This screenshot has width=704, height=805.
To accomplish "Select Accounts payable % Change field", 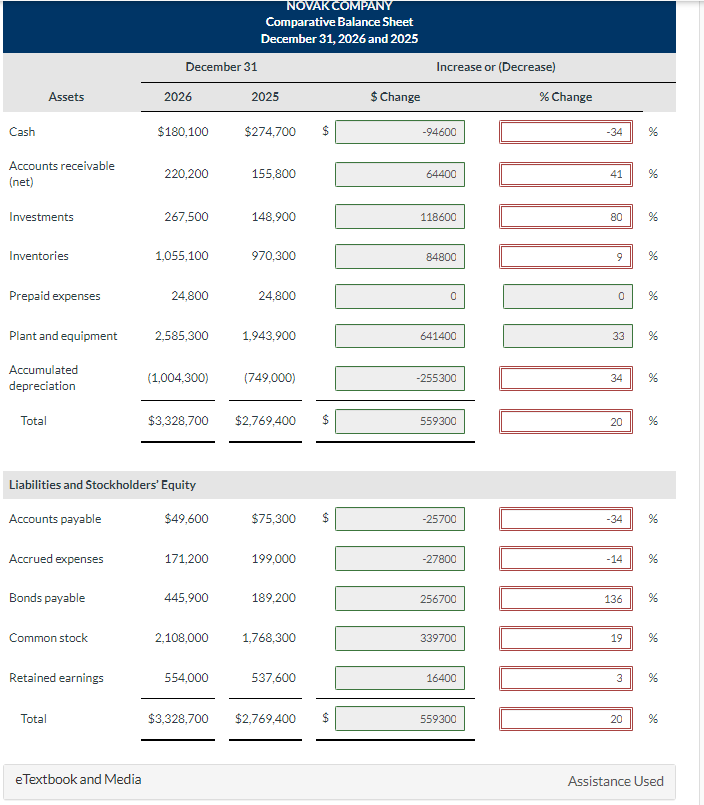I will tap(565, 519).
